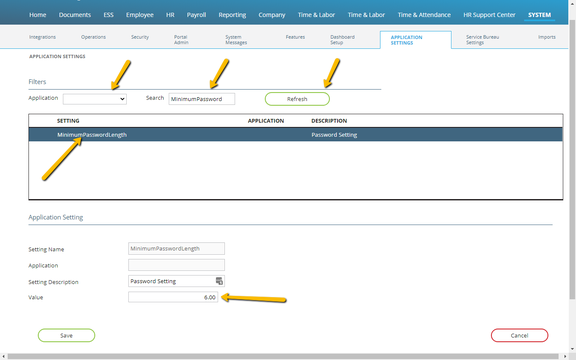This screenshot has height=360, width=576.
Task: Click the vertical scrollbar thumb
Action: [572, 158]
